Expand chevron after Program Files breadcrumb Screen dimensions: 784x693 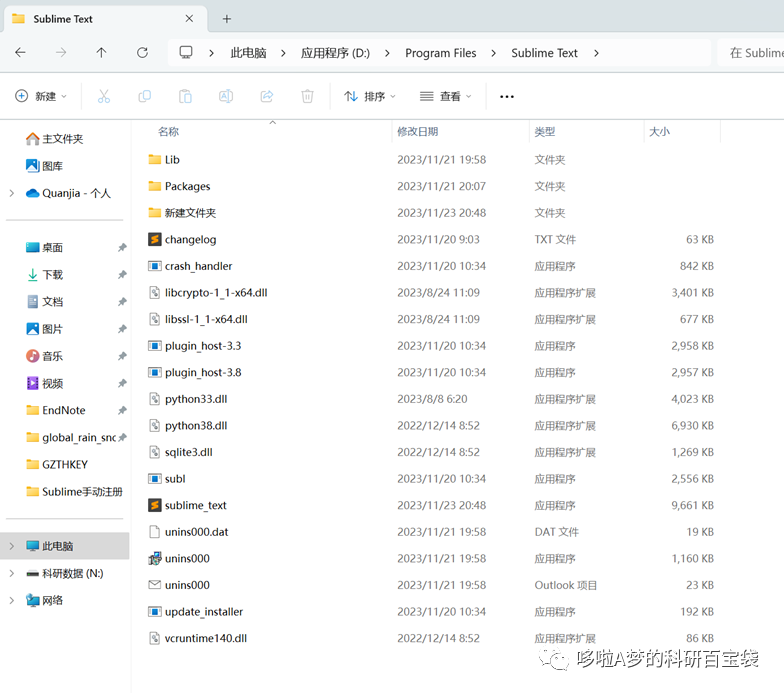tap(494, 53)
